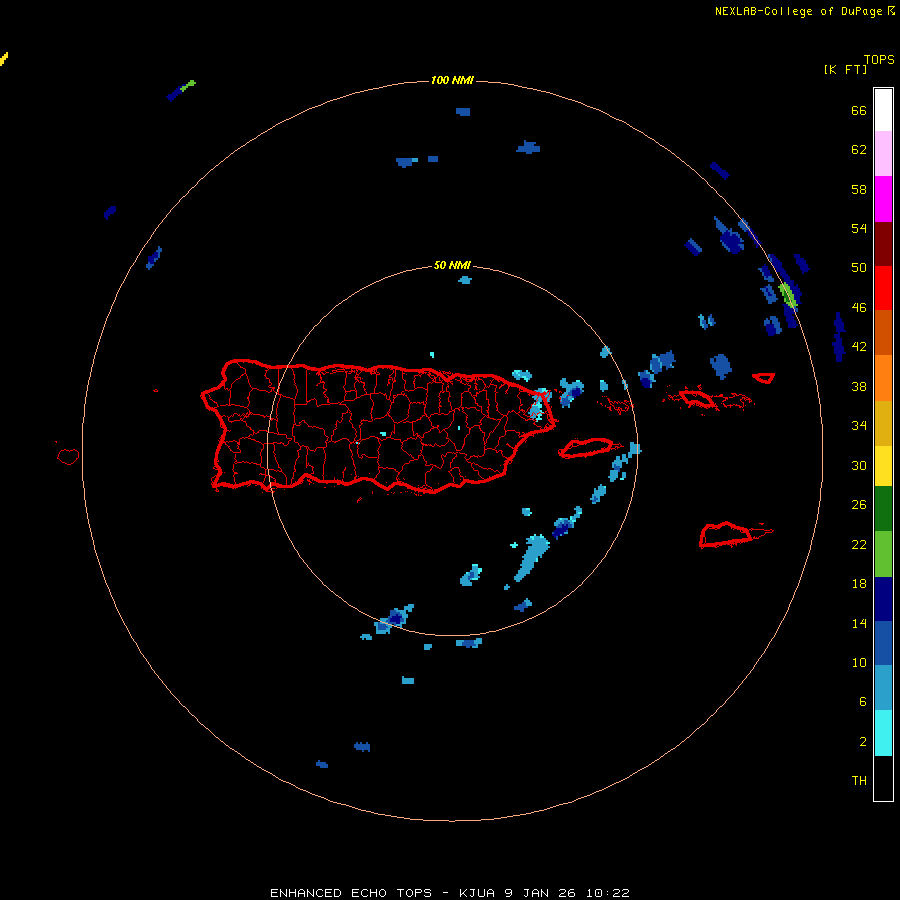900x900 pixels.
Task: Click the yellow 34 kft legend swatch
Action: [883, 466]
